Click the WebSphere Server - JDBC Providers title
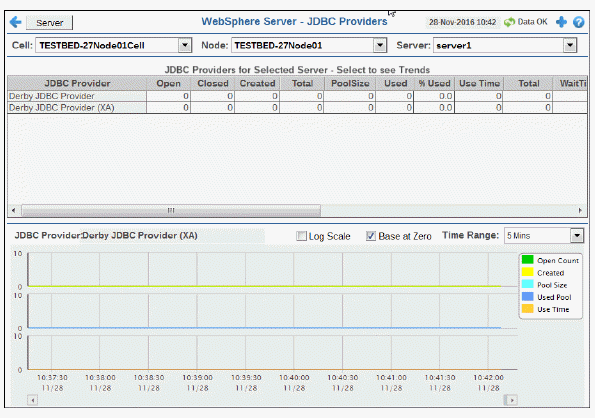Screen dimensions: 595x418 (294, 22)
